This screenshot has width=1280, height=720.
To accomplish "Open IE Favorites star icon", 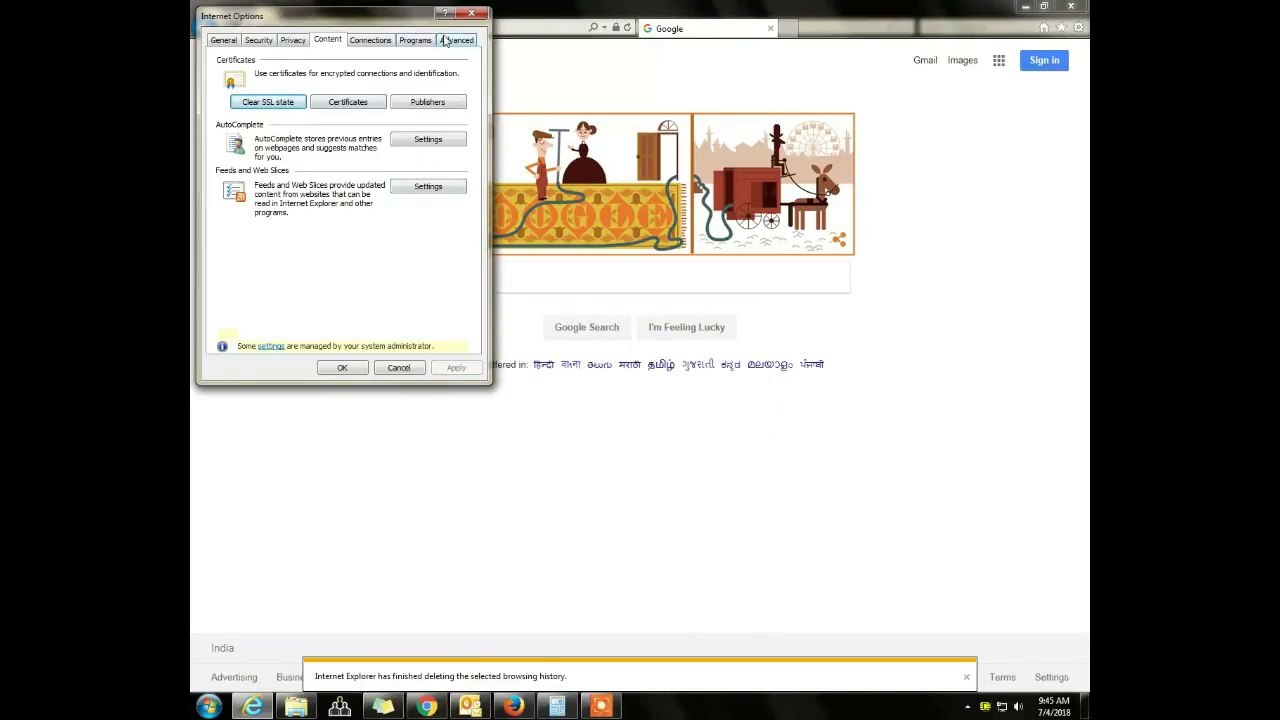I will 1061,28.
